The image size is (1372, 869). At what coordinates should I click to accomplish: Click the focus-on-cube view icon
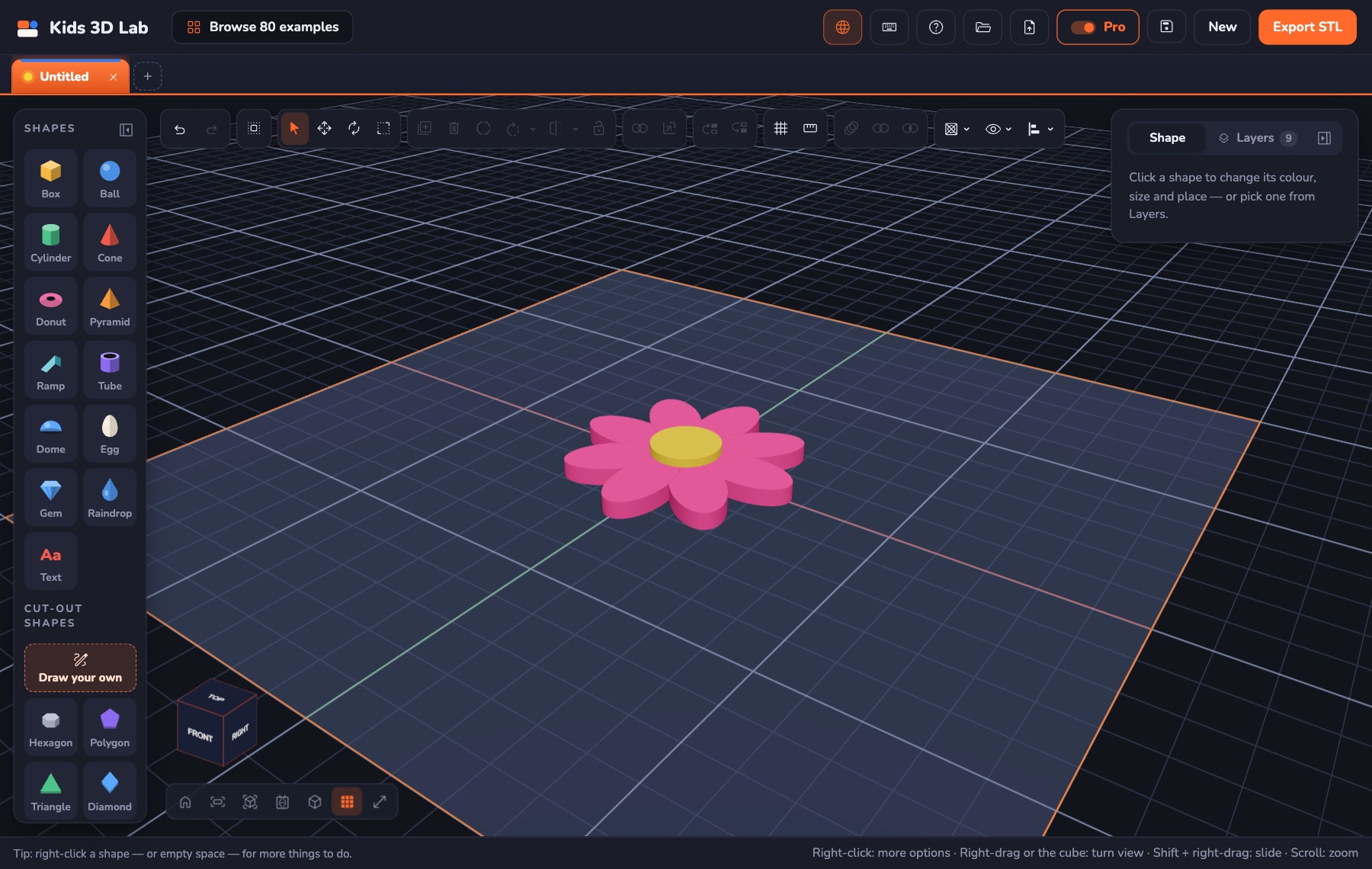tap(250, 802)
